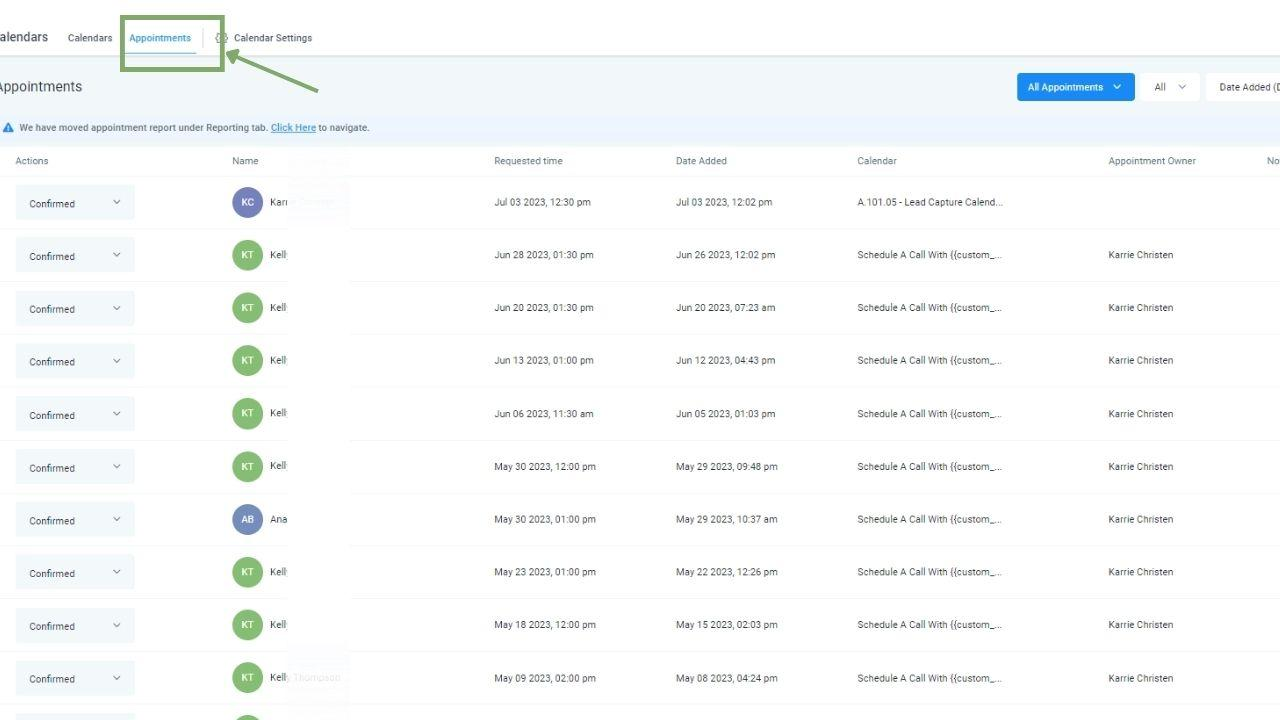
Task: Expand the All Appointments blue dropdown
Action: pyautogui.click(x=1076, y=87)
